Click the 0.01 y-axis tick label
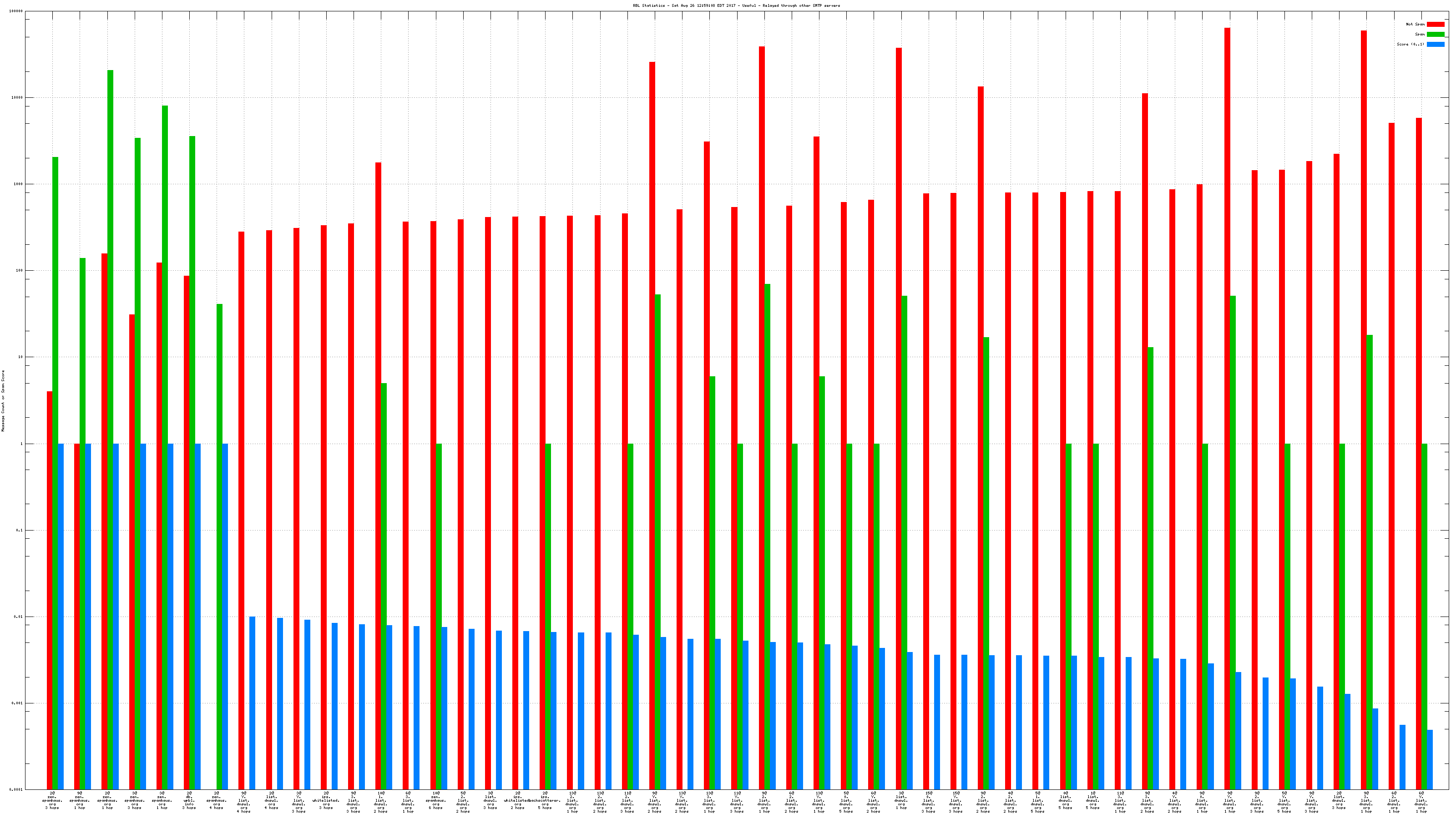This screenshot has height=819, width=1456. [18, 617]
